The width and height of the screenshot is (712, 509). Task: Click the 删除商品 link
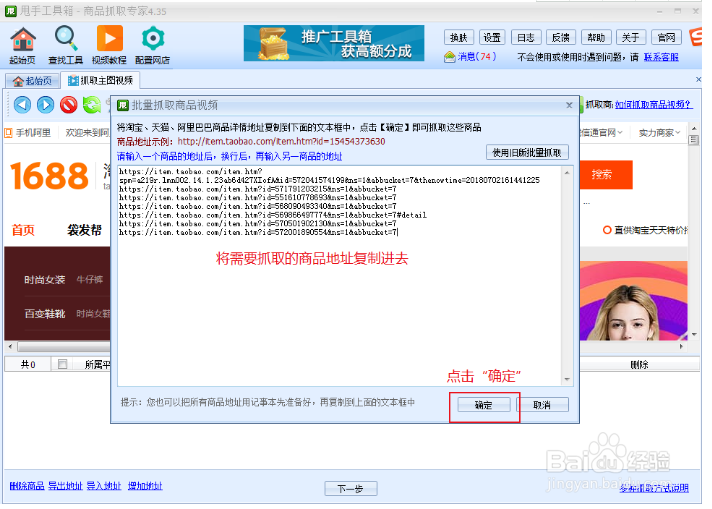tap(27, 486)
